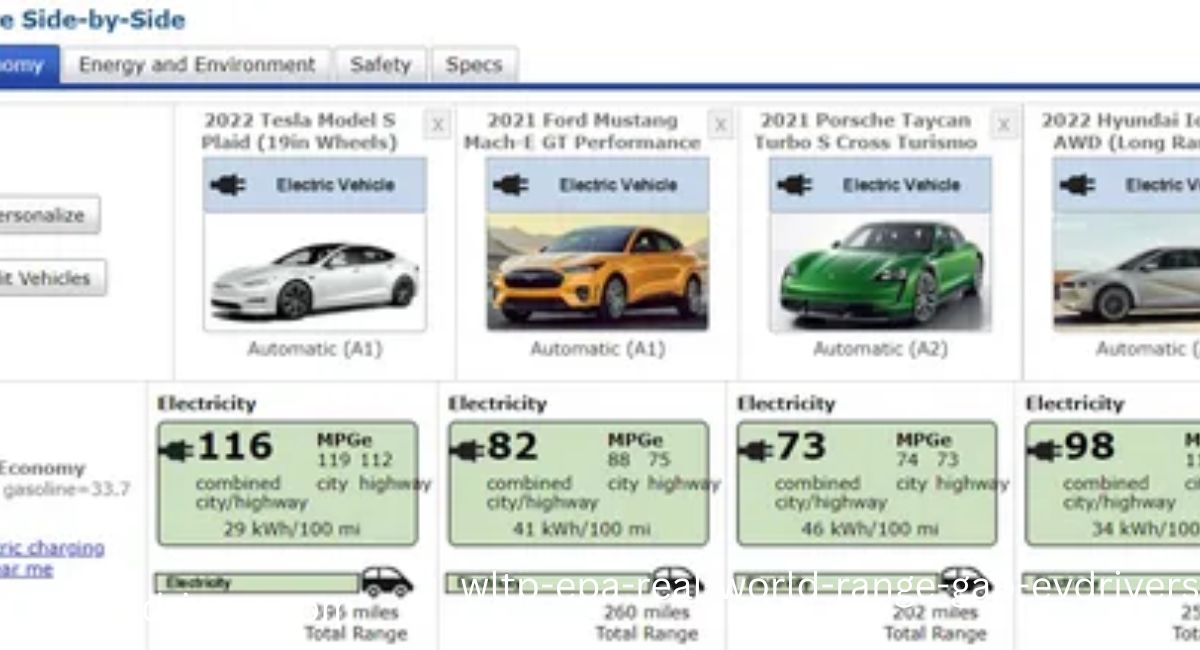
Task: Click Tesla's green Electricity range bar
Action: point(257,583)
